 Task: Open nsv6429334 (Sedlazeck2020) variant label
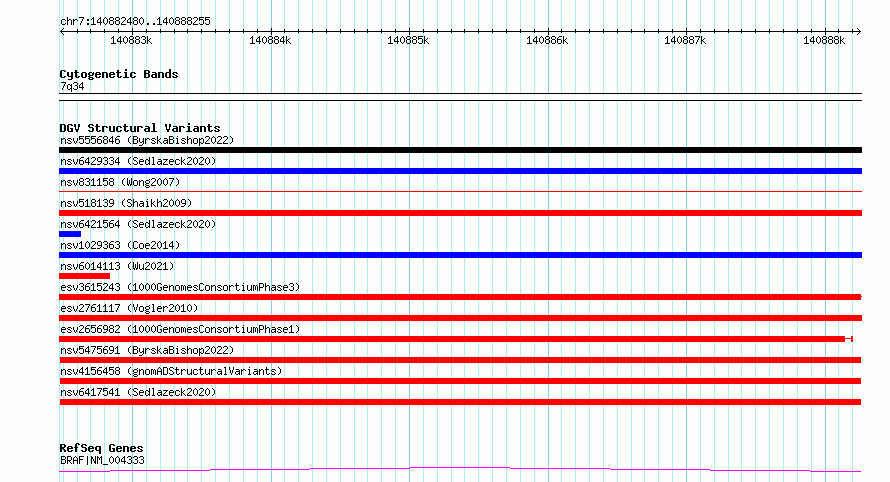coord(138,161)
